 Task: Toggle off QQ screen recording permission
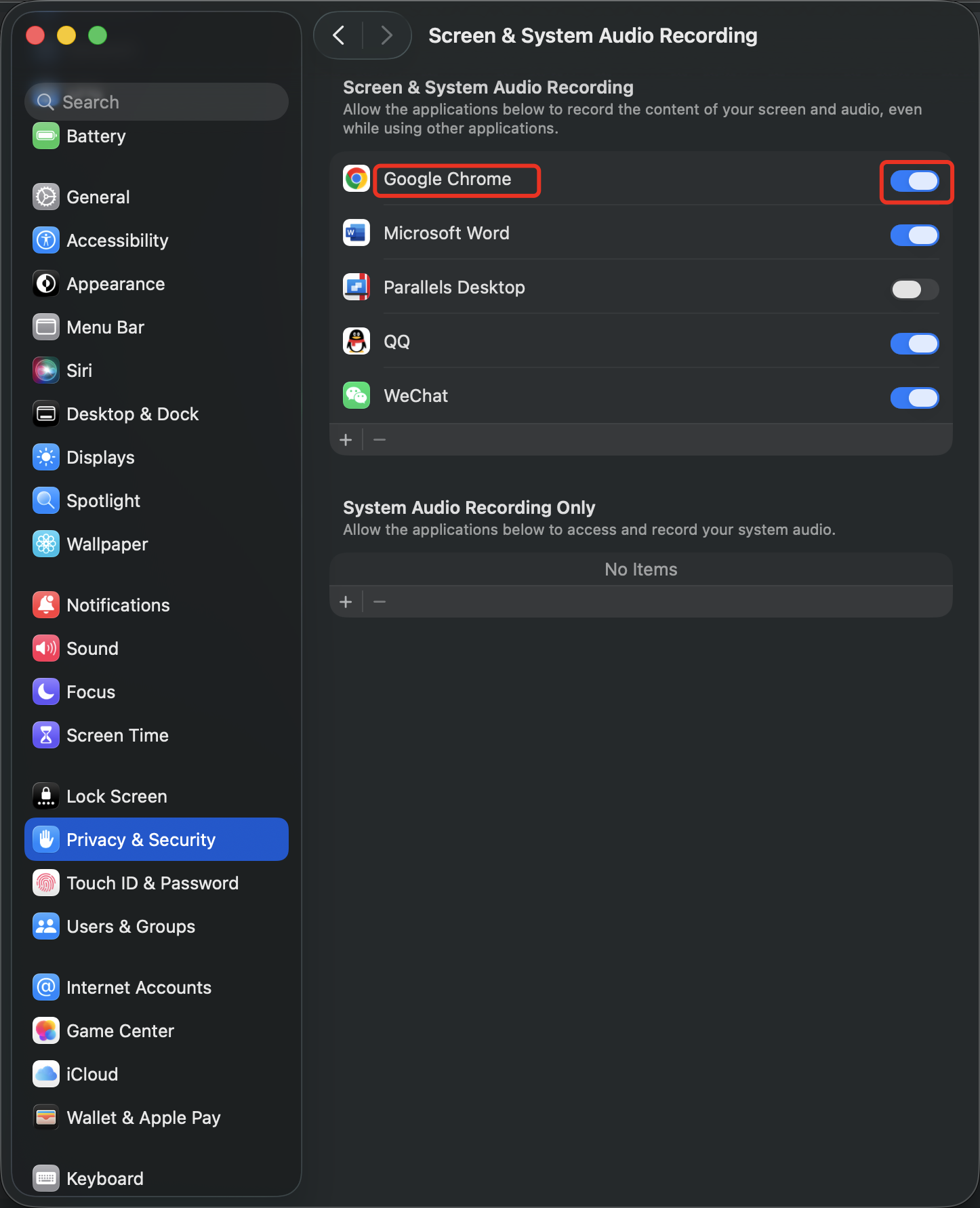[914, 344]
